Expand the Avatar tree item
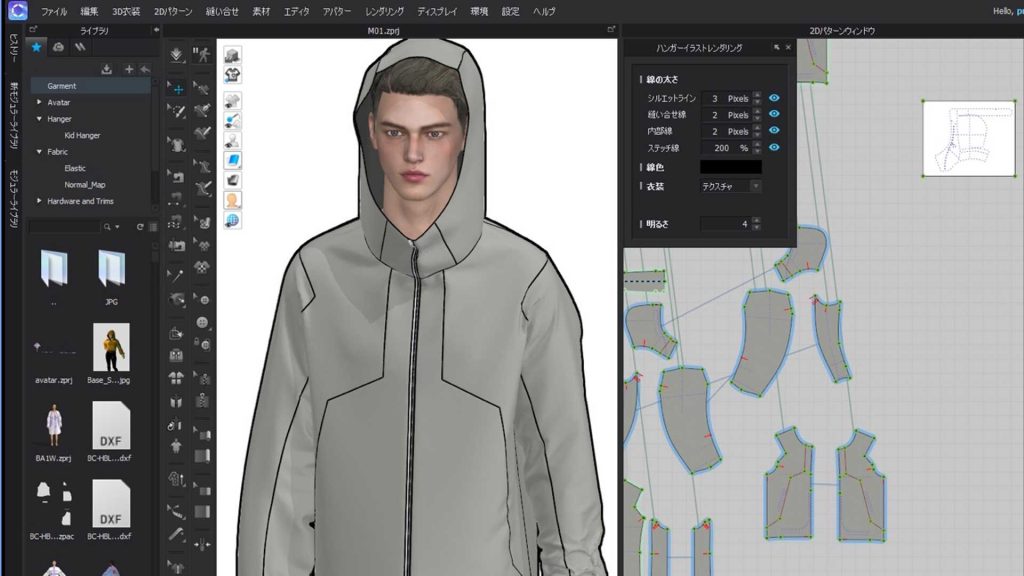This screenshot has height=576, width=1024. (x=39, y=102)
